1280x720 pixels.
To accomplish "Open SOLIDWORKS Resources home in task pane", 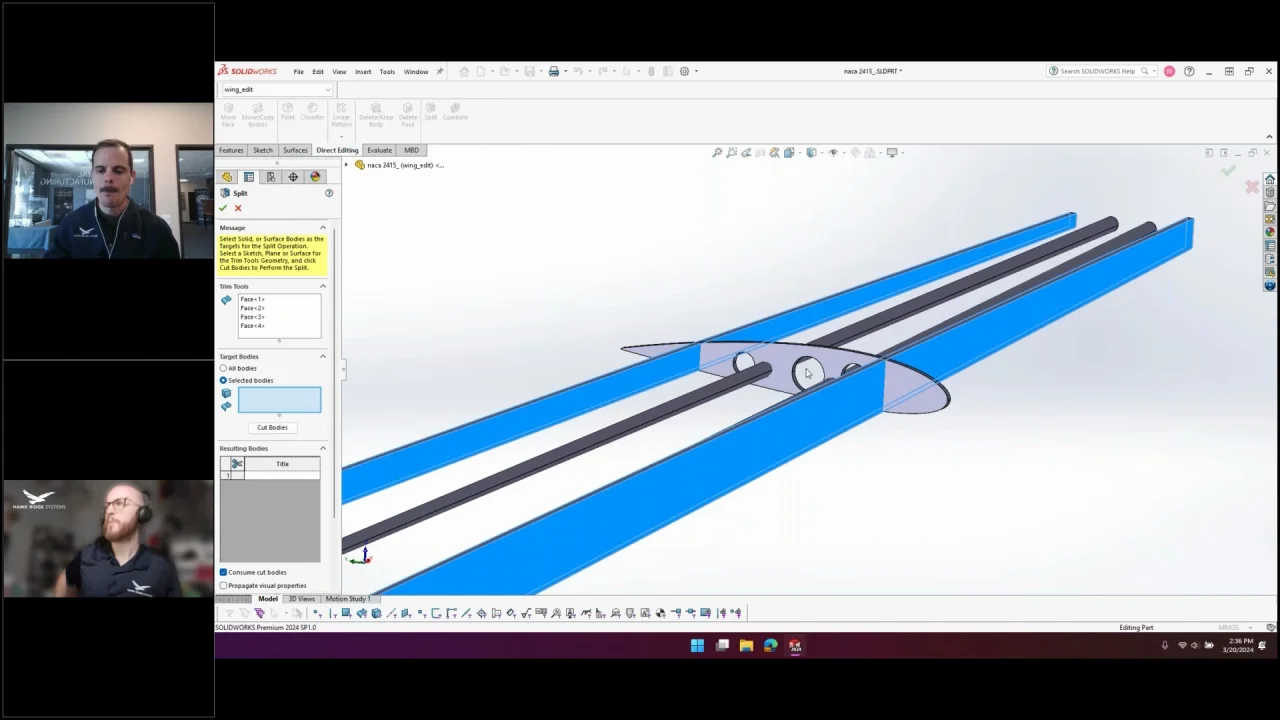I will [x=1270, y=180].
